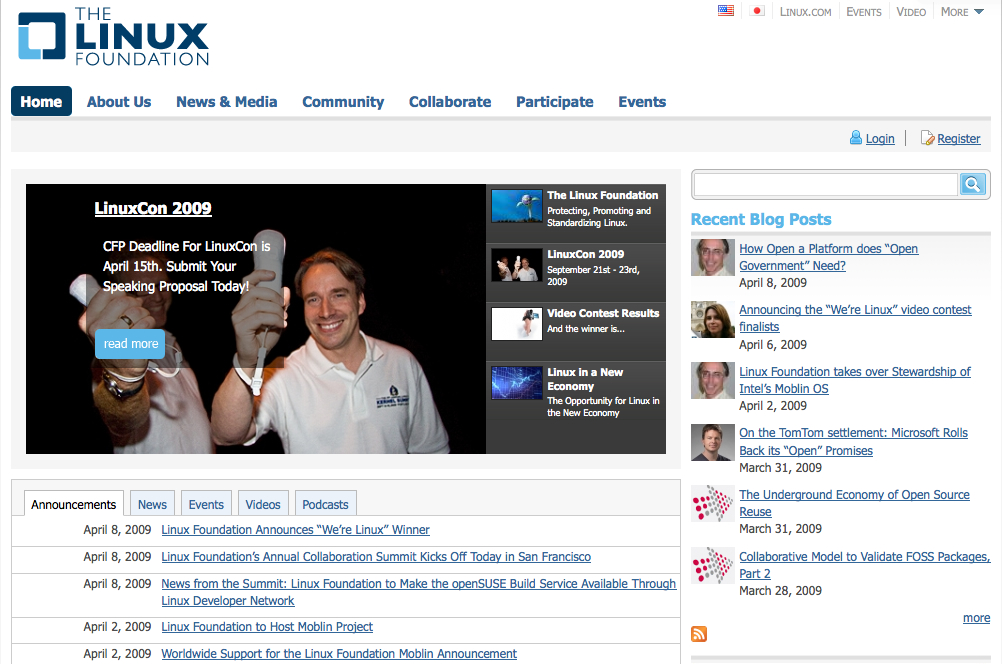Screen dimensions: 1002x664
Task: Click inside the search input field
Action: click(825, 184)
